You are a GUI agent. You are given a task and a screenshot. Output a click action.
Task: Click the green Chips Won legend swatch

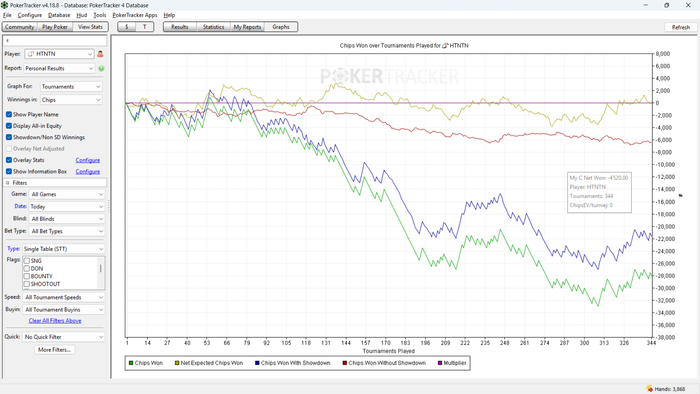[x=131, y=363]
